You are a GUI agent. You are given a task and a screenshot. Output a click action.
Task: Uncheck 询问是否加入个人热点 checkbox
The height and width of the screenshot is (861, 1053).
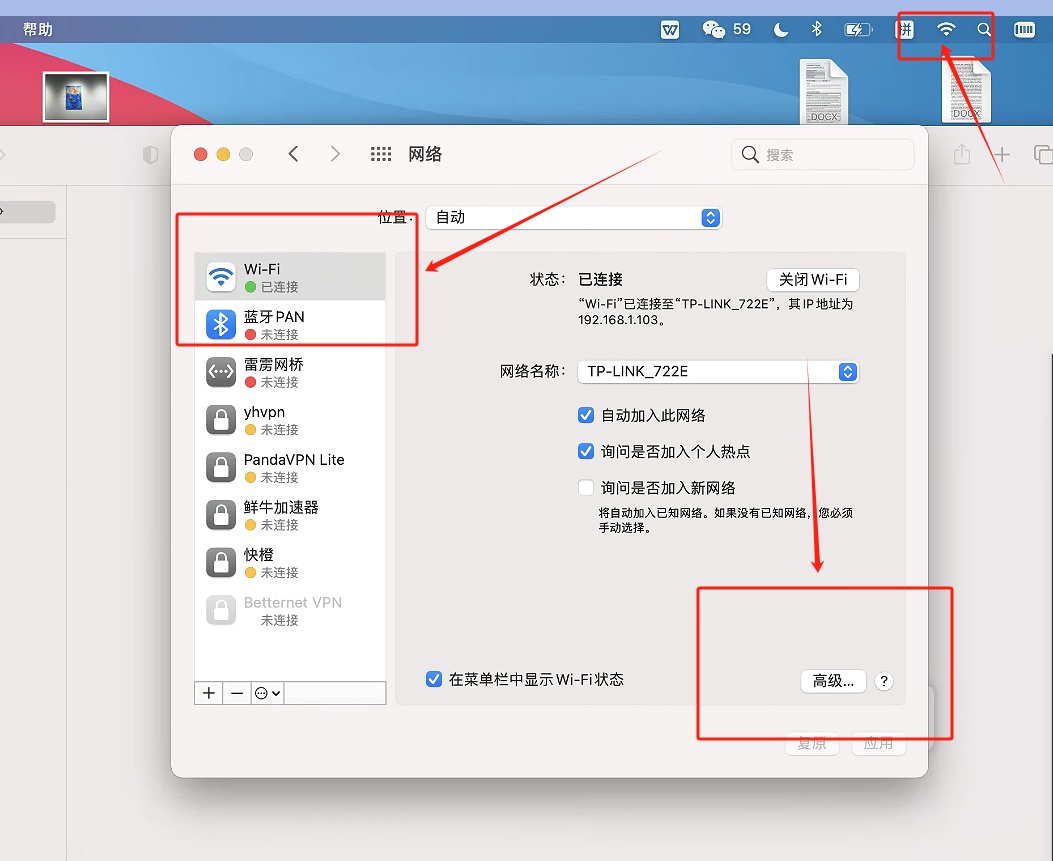coord(586,451)
